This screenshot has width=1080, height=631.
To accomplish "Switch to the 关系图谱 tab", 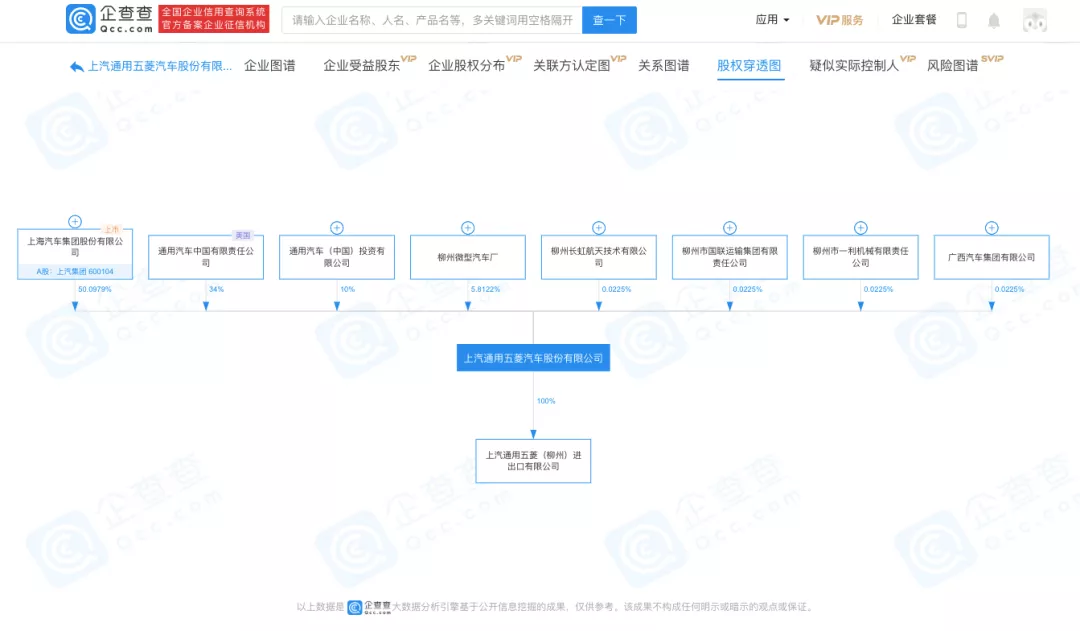I will coord(665,65).
